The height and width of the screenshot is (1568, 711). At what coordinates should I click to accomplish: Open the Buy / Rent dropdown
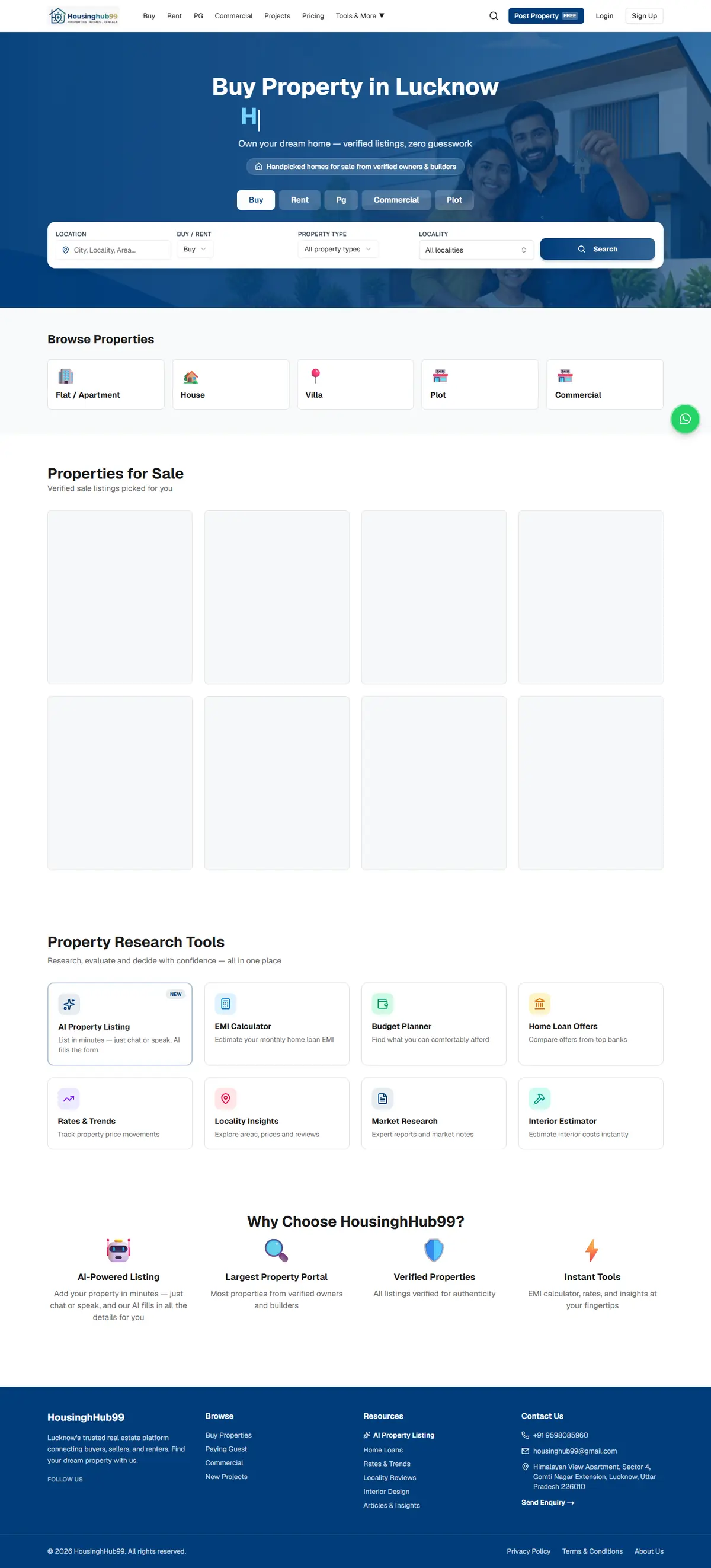[194, 249]
